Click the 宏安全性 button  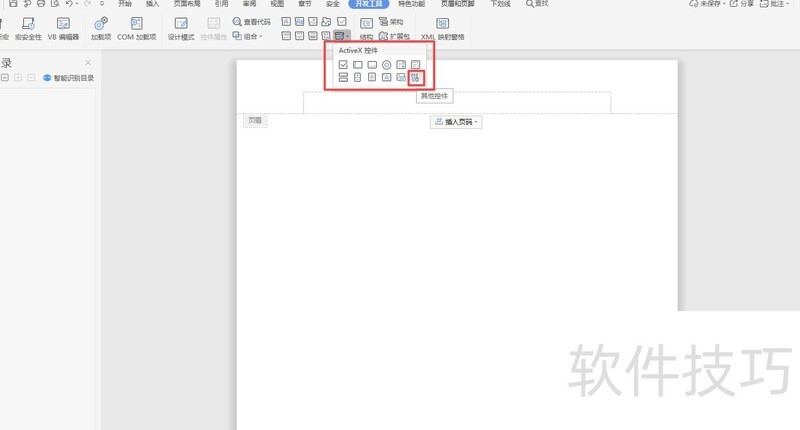tap(28, 29)
